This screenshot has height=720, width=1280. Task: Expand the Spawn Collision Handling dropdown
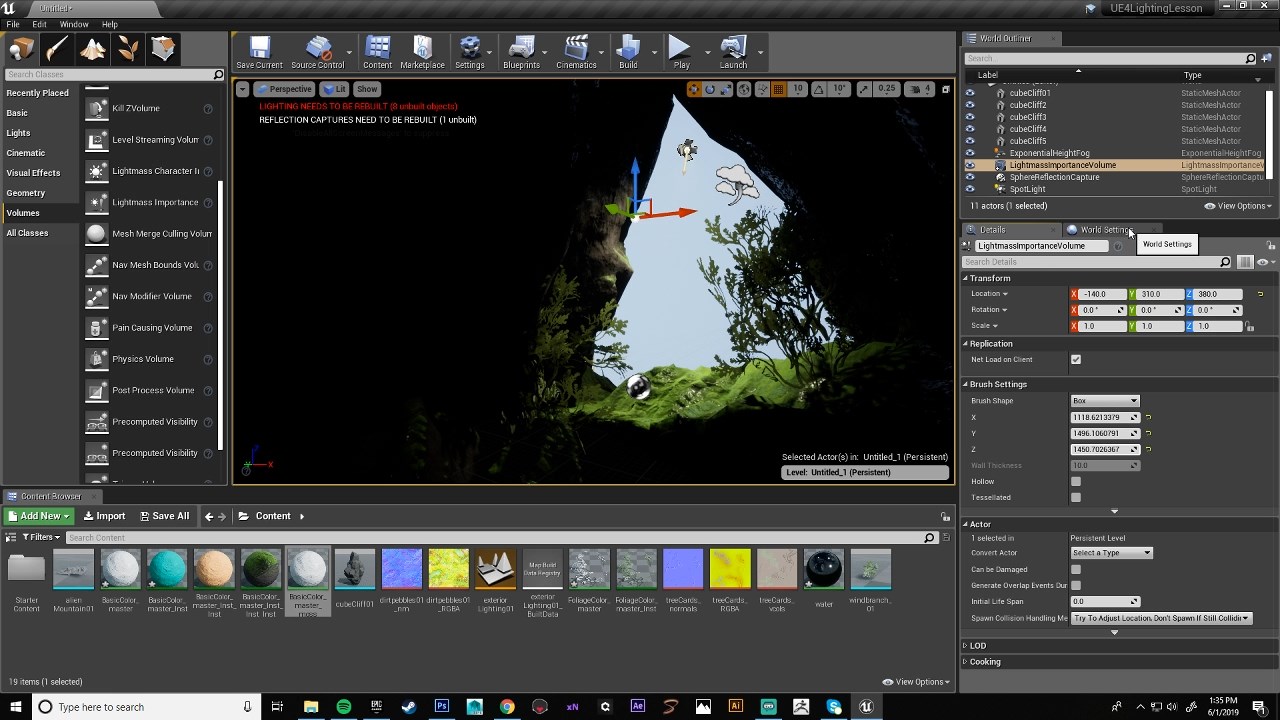tap(1160, 618)
